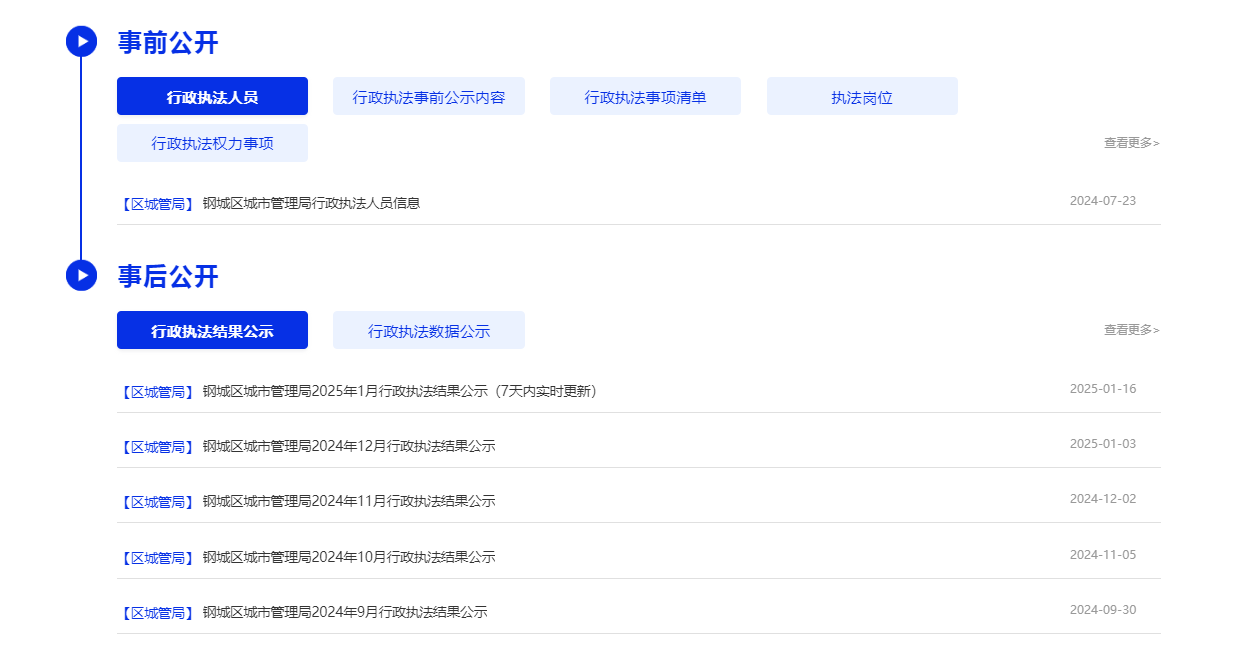Click the date 2025-01-16
Screen dimensions: 1254x655
pyautogui.click(x=1103, y=389)
